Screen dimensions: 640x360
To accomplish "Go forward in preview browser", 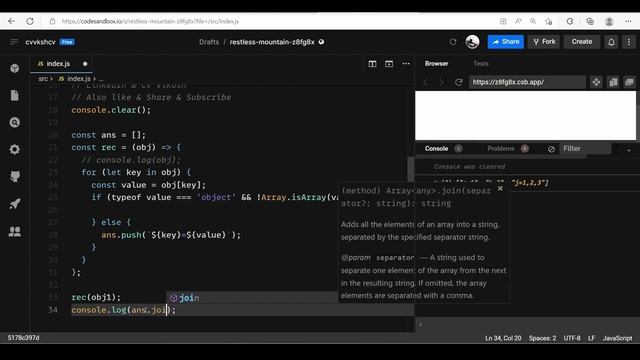I will [441, 82].
